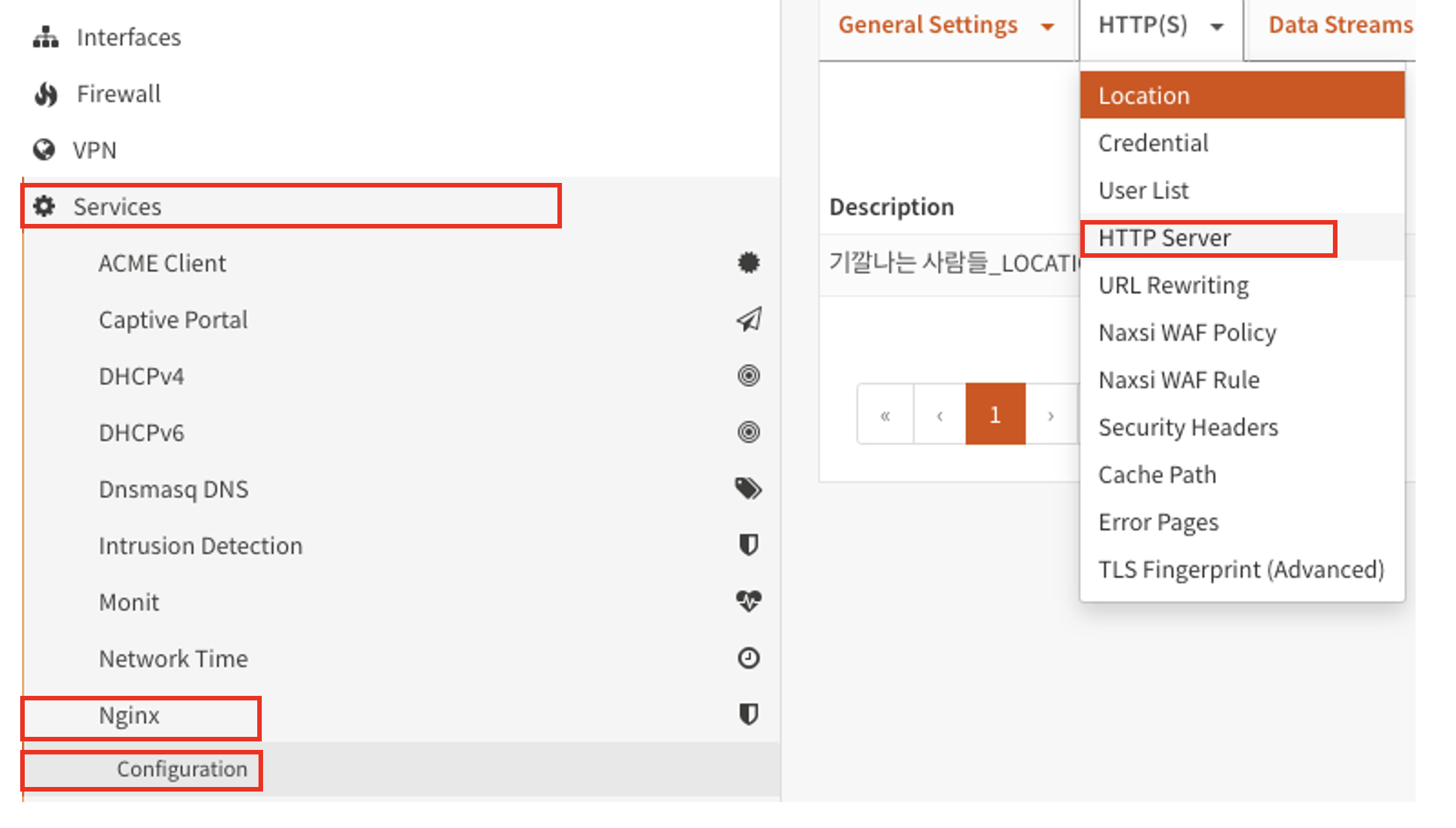Open Intrusion Detection service
The width and height of the screenshot is (1456, 828).
point(201,545)
